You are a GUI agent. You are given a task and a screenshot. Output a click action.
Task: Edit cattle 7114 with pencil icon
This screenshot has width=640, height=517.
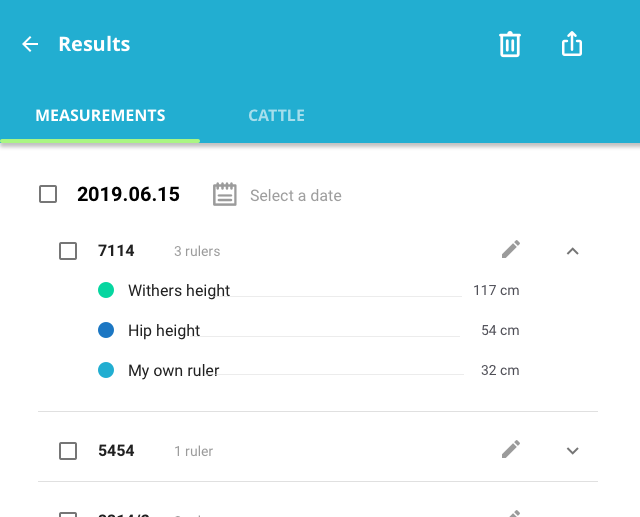[x=511, y=250]
